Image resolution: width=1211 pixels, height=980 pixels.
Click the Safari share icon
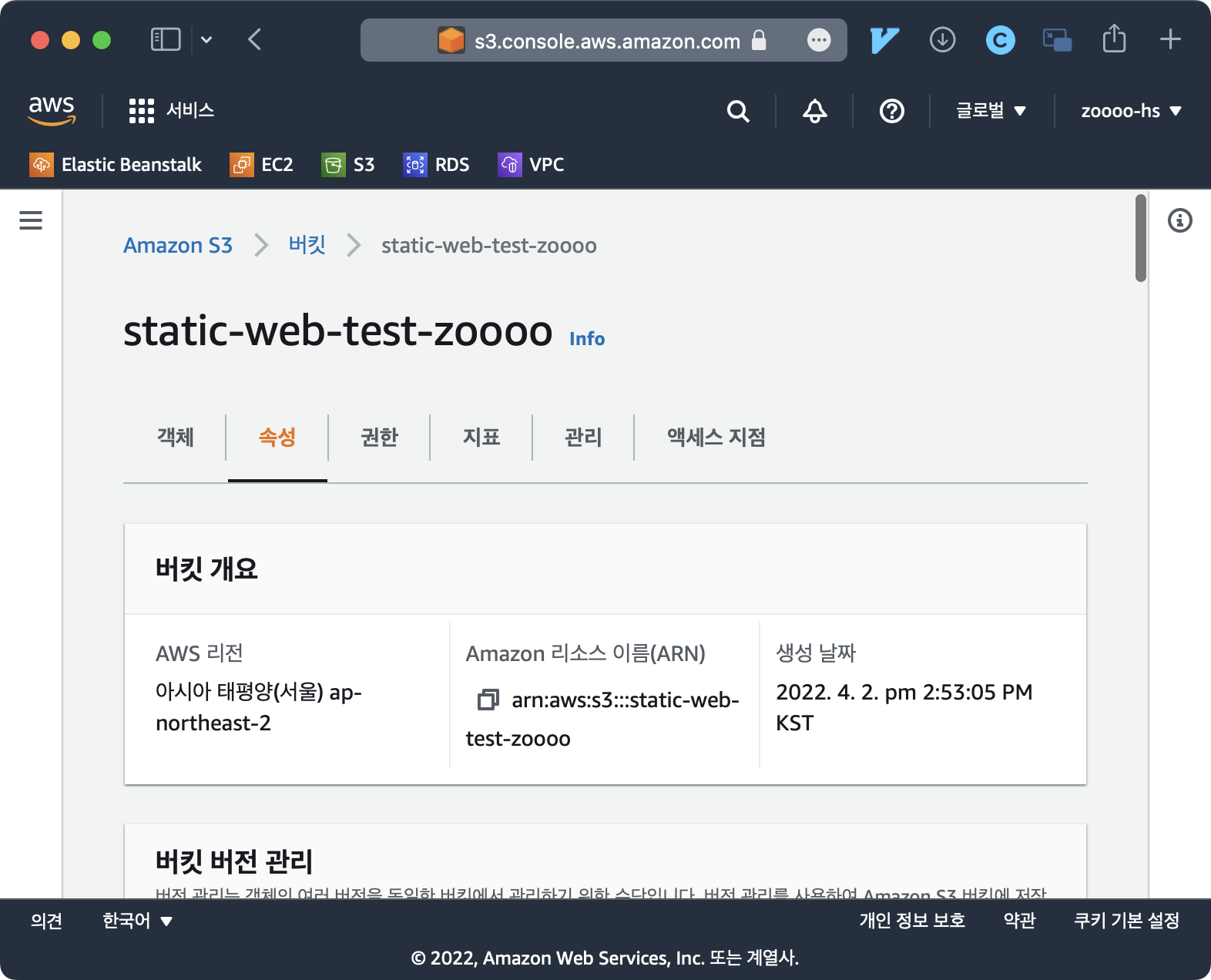point(1114,39)
